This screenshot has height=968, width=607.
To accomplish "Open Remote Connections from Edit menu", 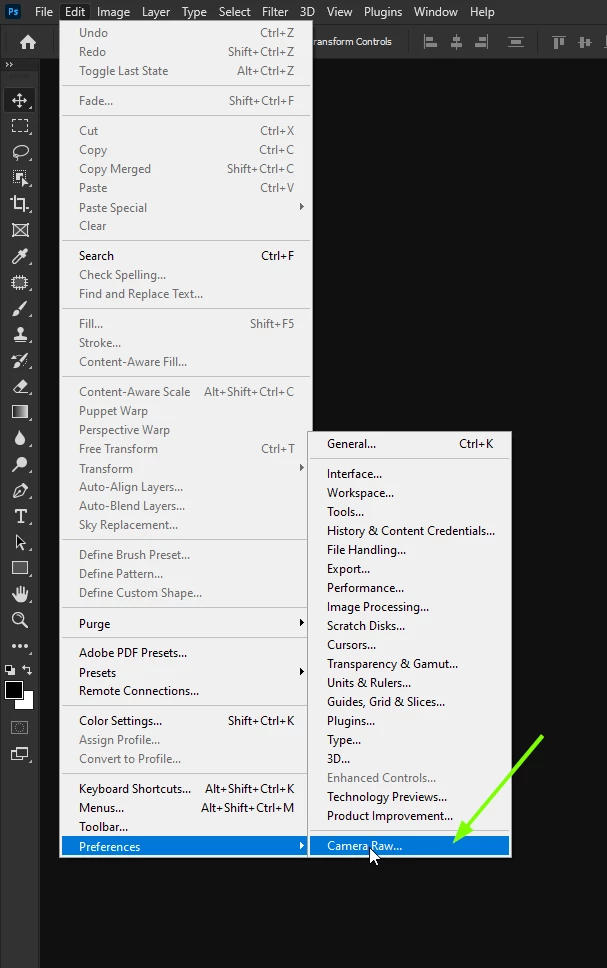I will click(x=185, y=691).
